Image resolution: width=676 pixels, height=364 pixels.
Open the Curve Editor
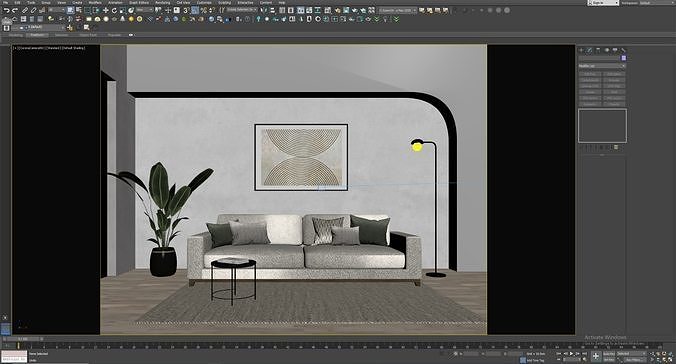click(x=309, y=10)
